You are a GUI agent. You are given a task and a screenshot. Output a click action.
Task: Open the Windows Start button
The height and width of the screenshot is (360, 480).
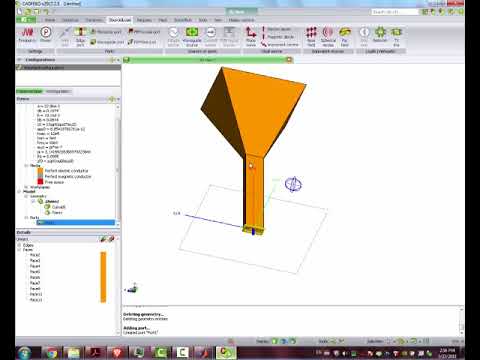[24, 353]
